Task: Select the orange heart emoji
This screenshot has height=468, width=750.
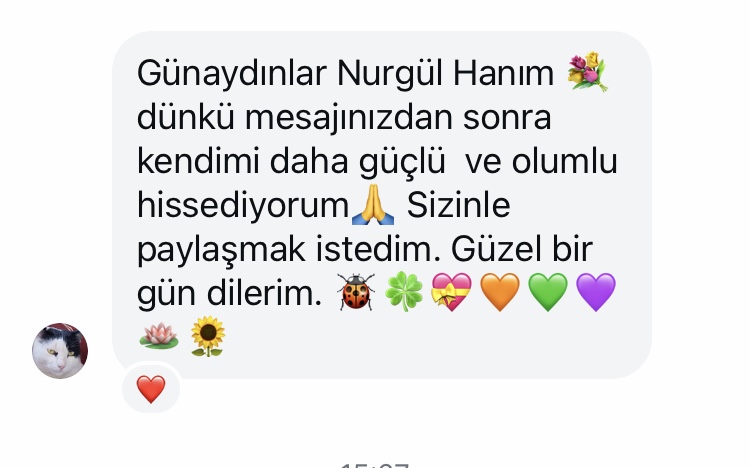Action: 500,292
